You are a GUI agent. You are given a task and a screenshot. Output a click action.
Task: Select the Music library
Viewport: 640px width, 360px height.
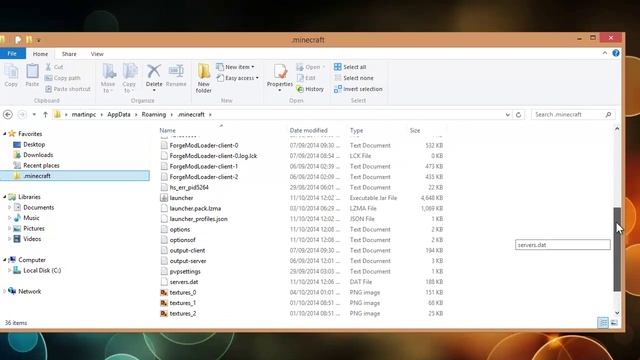pos(27,218)
